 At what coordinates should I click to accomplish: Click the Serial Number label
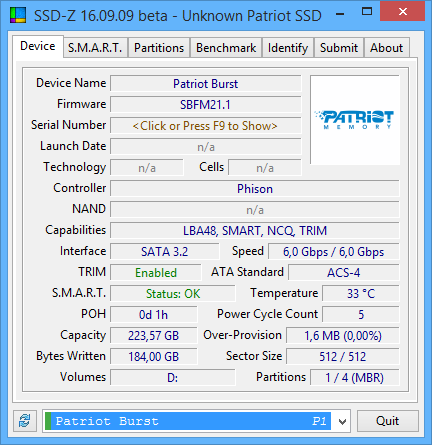pos(68,125)
